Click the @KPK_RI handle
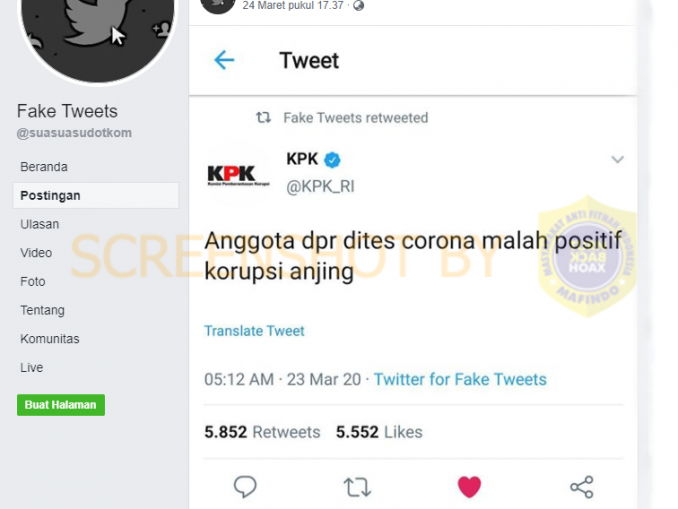The height and width of the screenshot is (509, 678). [320, 186]
